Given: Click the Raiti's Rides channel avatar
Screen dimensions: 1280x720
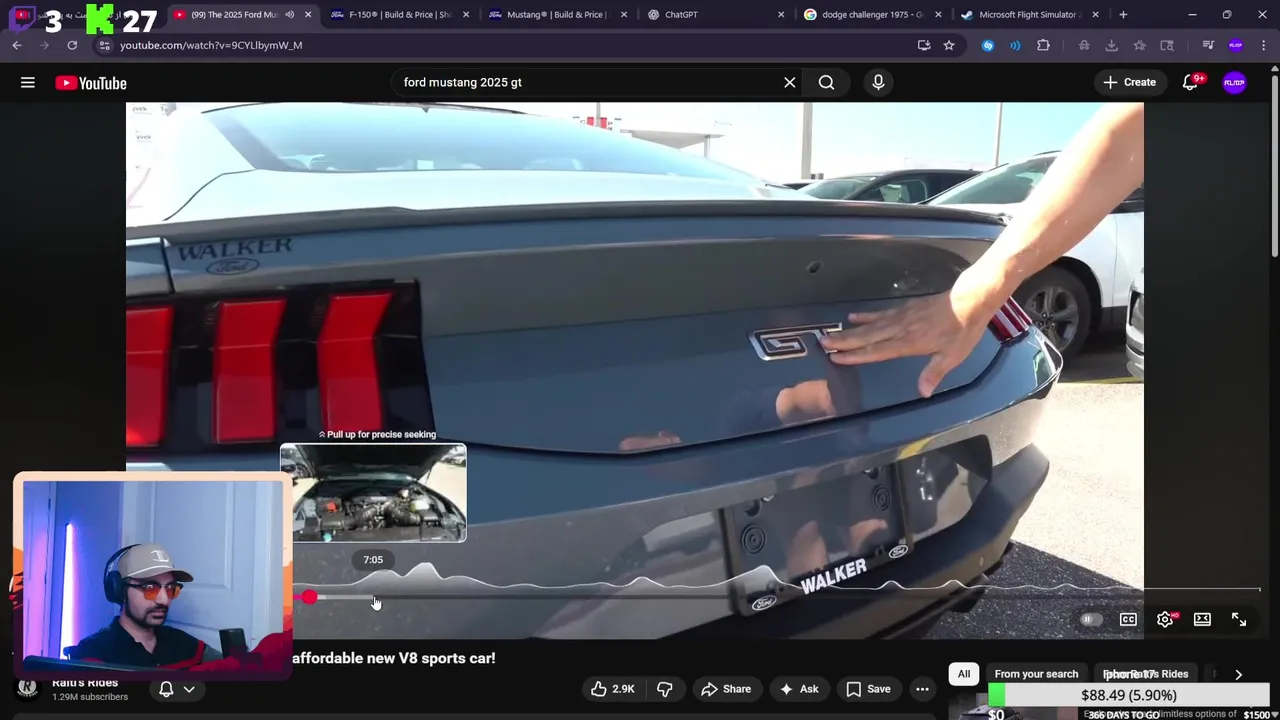Looking at the screenshot, I should pyautogui.click(x=28, y=688).
